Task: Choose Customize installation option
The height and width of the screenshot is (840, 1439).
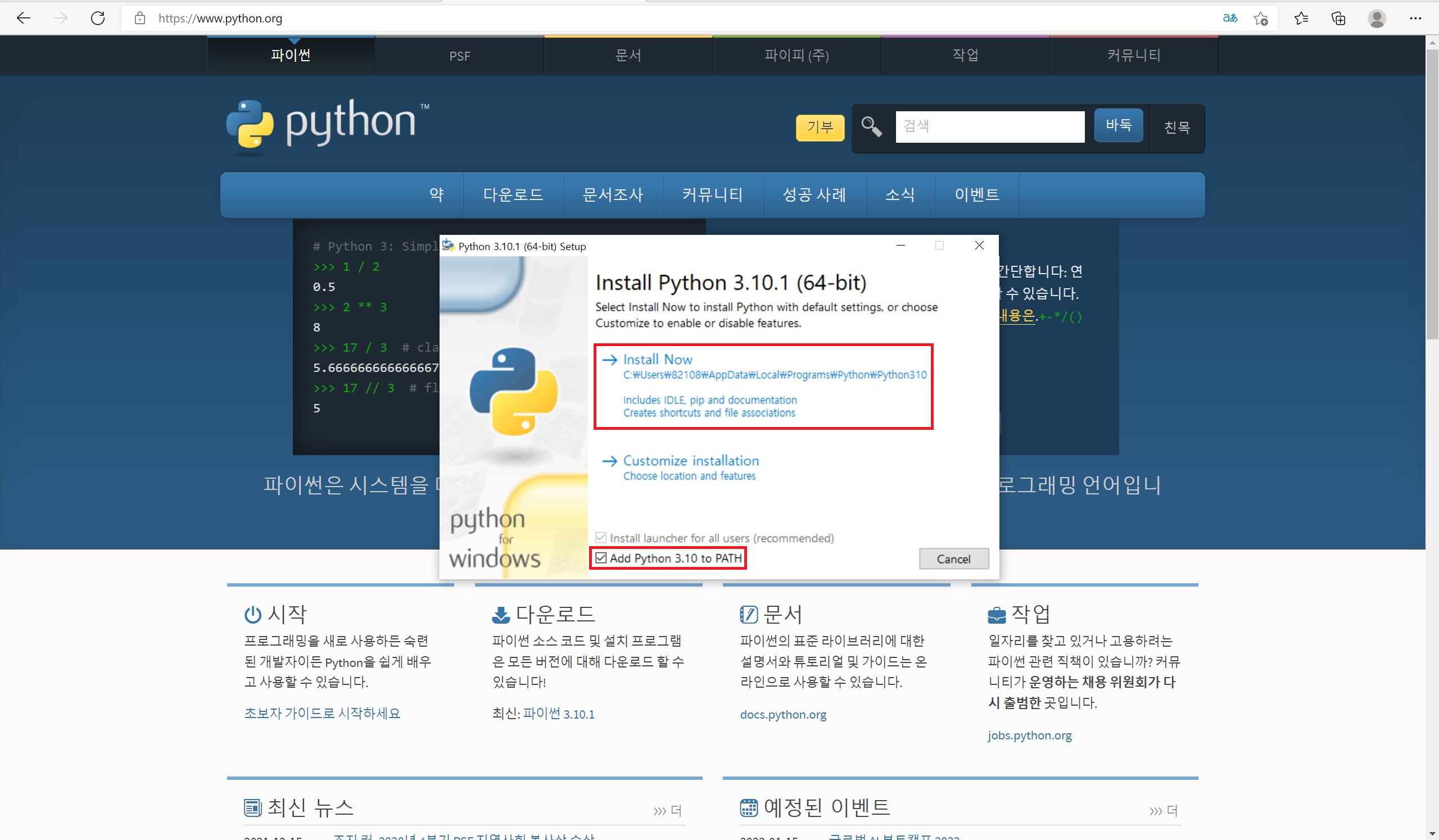Action: point(690,461)
